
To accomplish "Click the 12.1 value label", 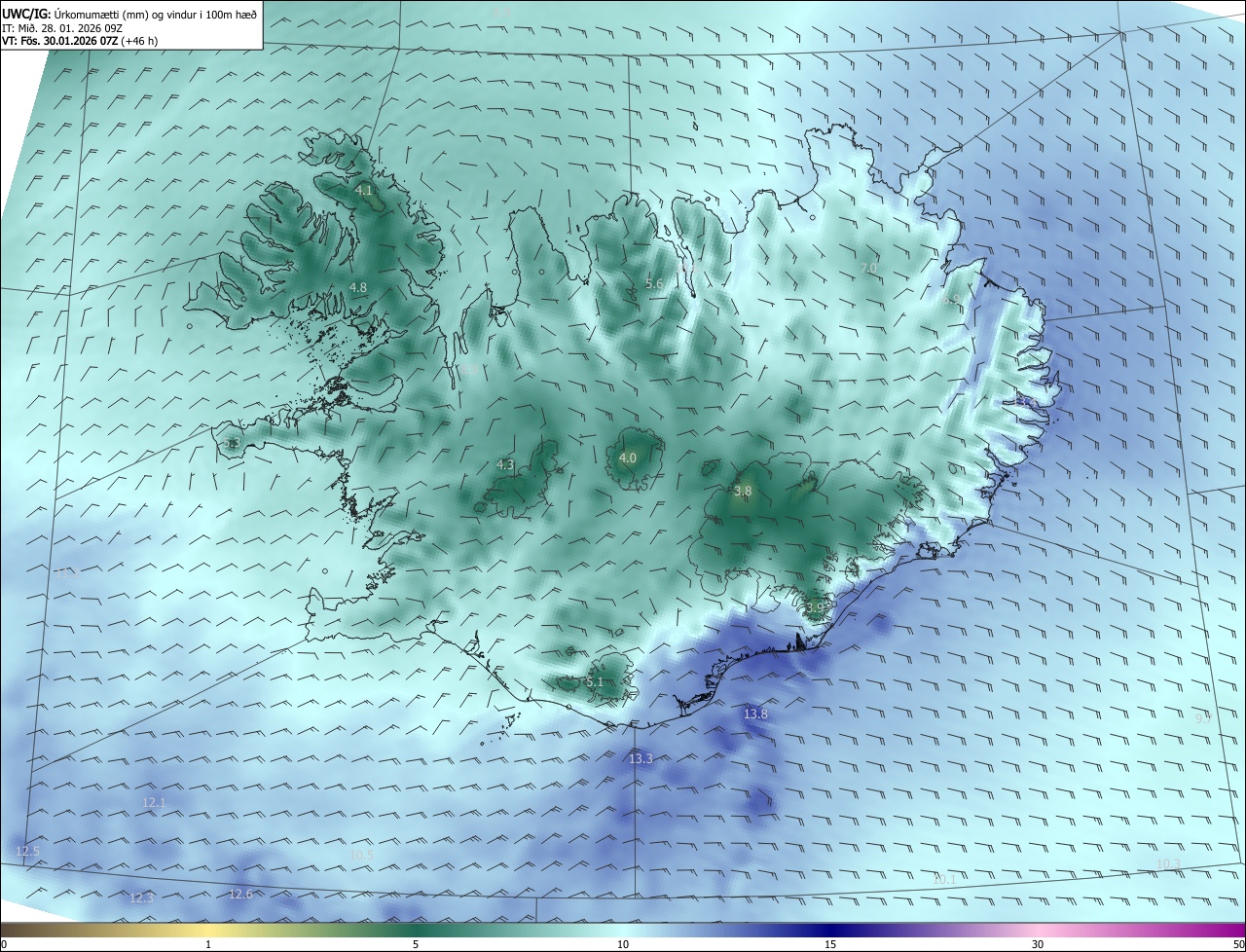I will 154,803.
